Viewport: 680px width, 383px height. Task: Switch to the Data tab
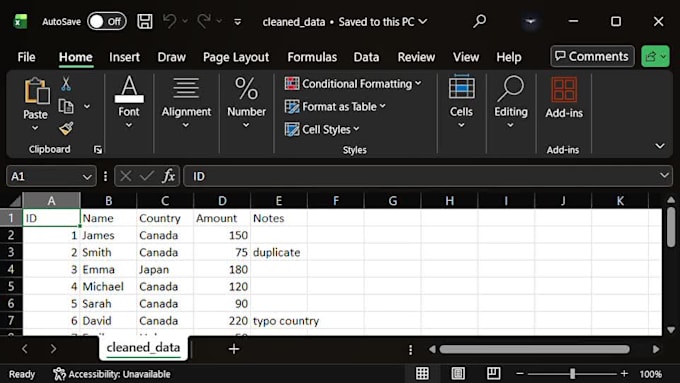point(366,57)
